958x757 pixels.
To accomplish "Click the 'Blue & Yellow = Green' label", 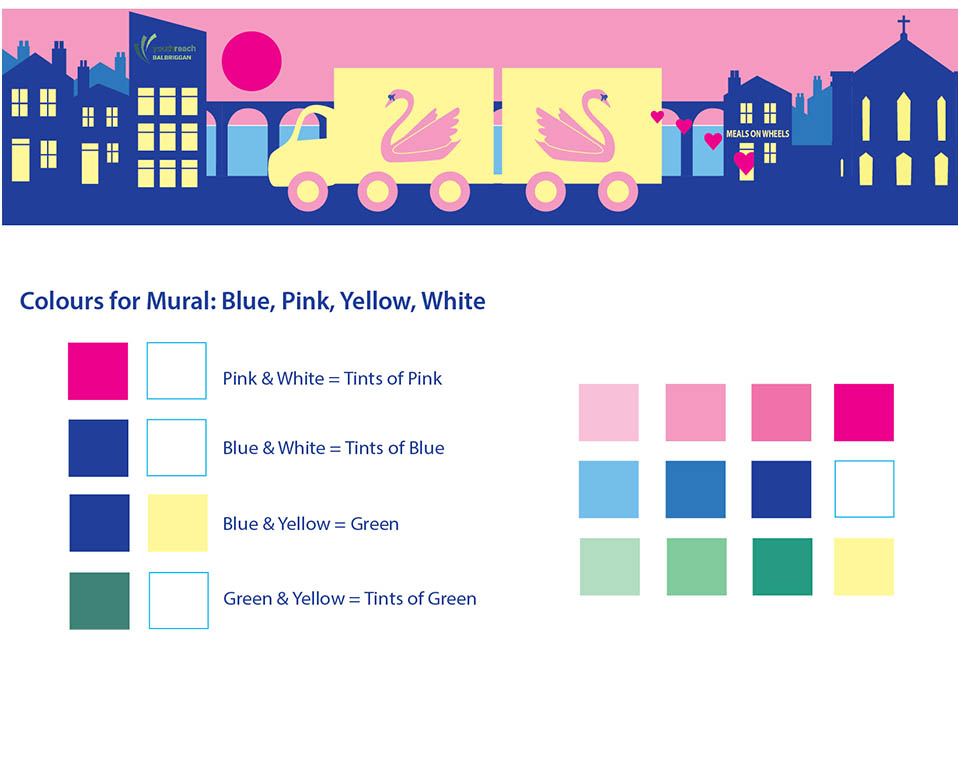I will tap(310, 524).
